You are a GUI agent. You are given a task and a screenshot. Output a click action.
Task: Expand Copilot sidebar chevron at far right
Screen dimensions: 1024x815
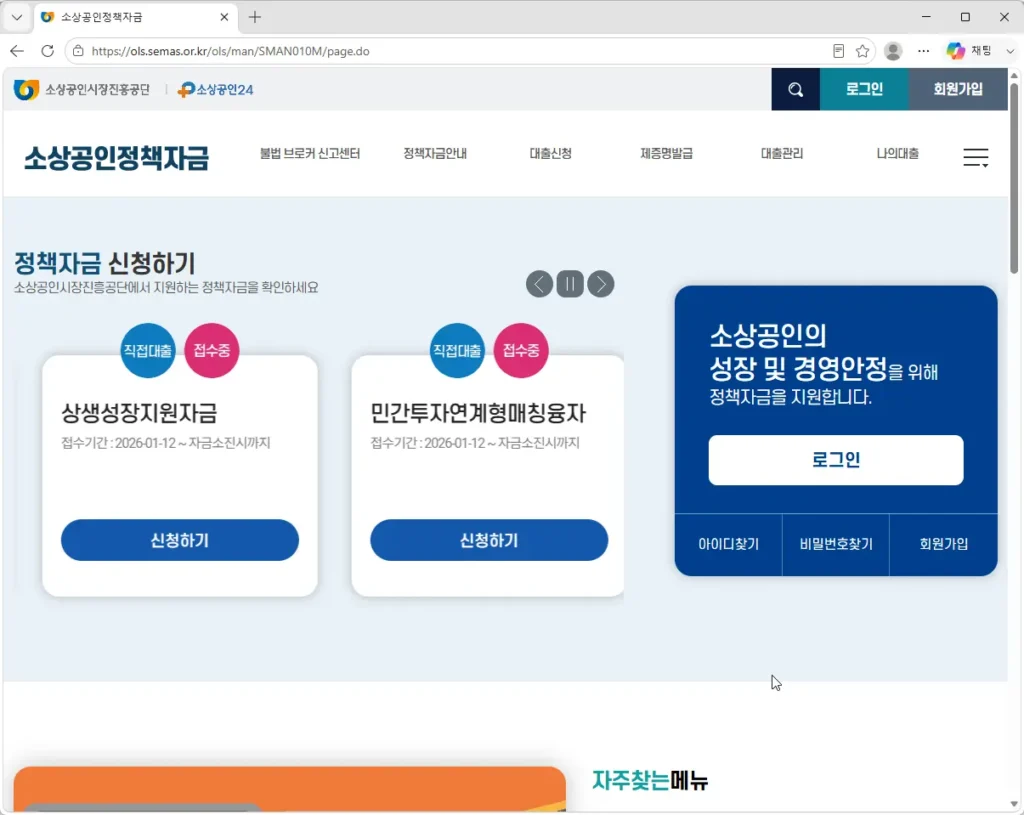[1011, 51]
